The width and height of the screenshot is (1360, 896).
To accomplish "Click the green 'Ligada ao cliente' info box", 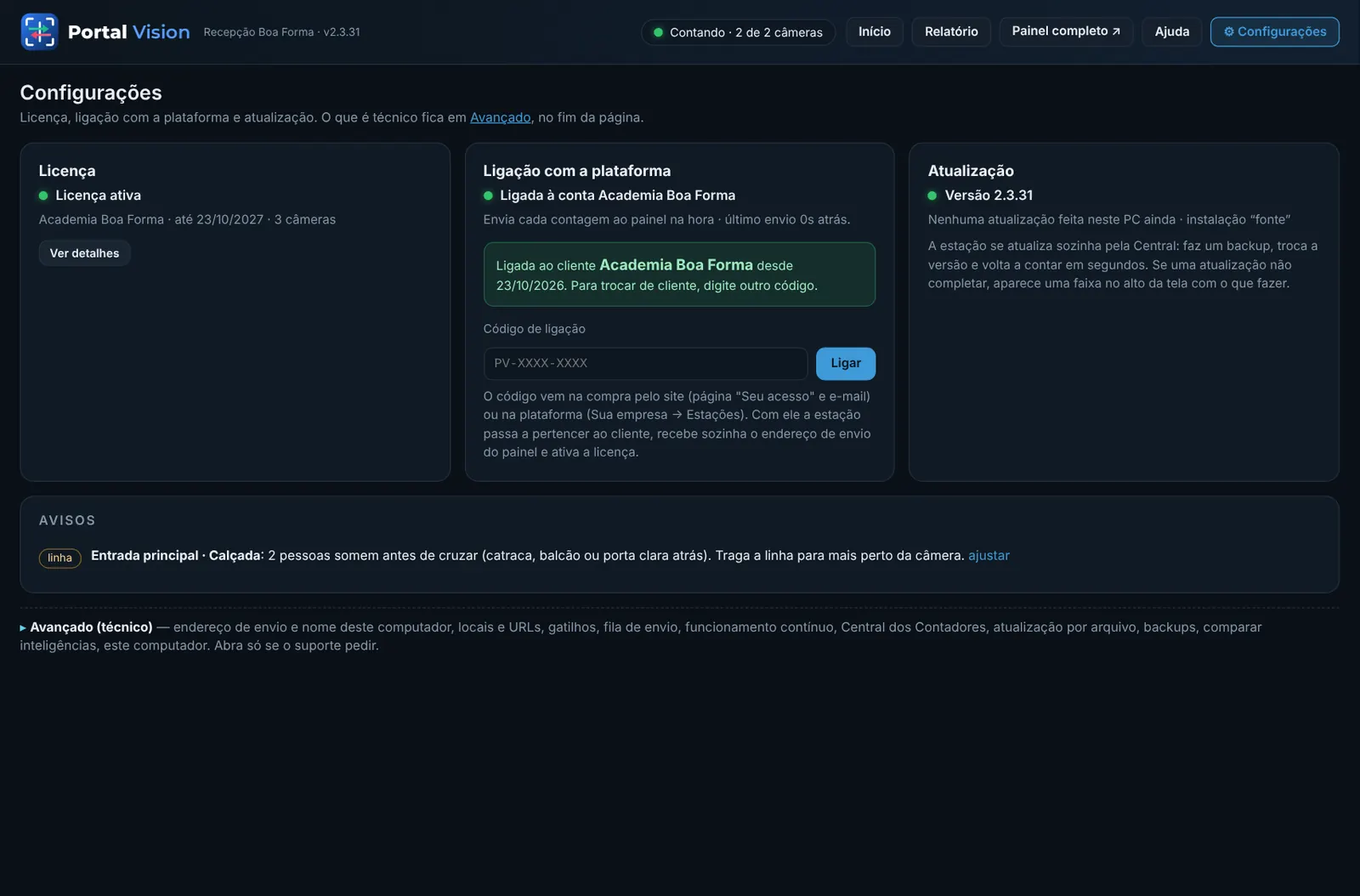I will 679,275.
